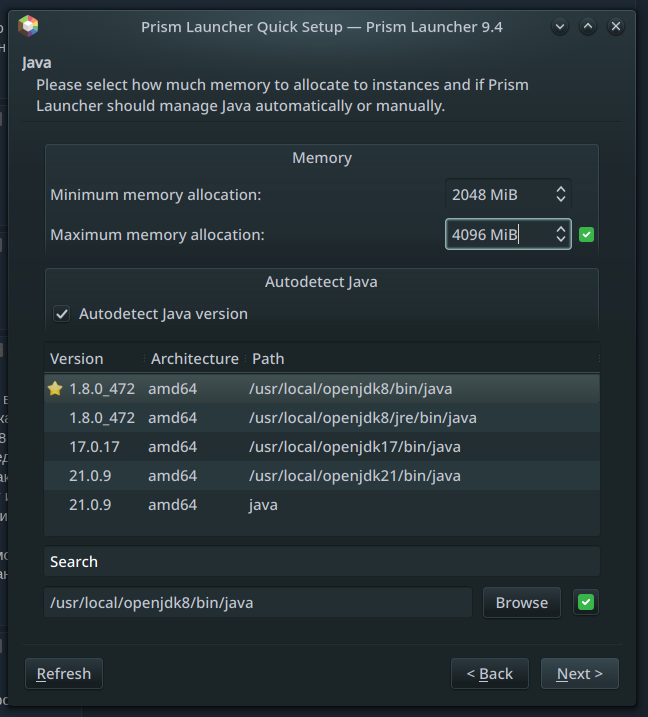
Task: Click the green check icon beside maximum memory
Action: pos(587,235)
